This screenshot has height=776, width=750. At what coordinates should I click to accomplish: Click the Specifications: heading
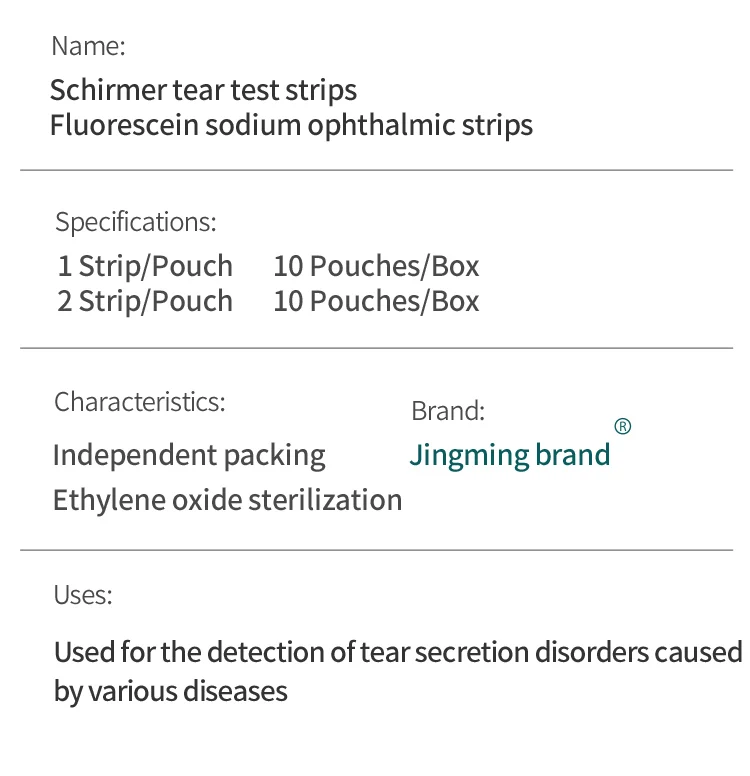pos(136,222)
